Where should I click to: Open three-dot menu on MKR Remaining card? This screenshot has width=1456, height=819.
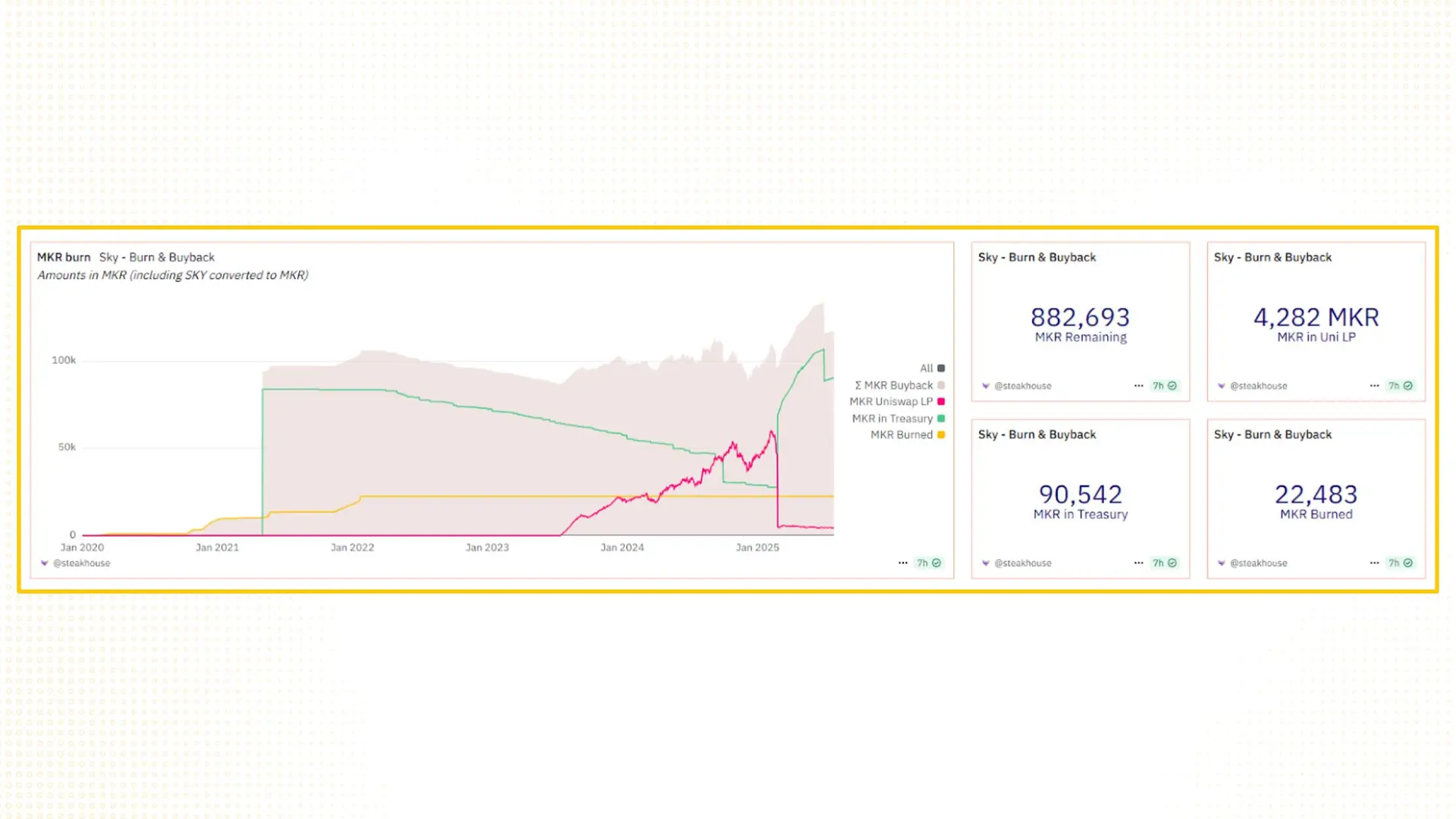[x=1138, y=386]
